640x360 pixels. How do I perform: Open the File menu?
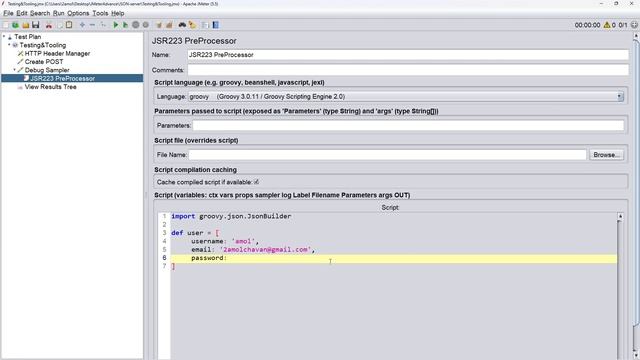tap(8, 13)
